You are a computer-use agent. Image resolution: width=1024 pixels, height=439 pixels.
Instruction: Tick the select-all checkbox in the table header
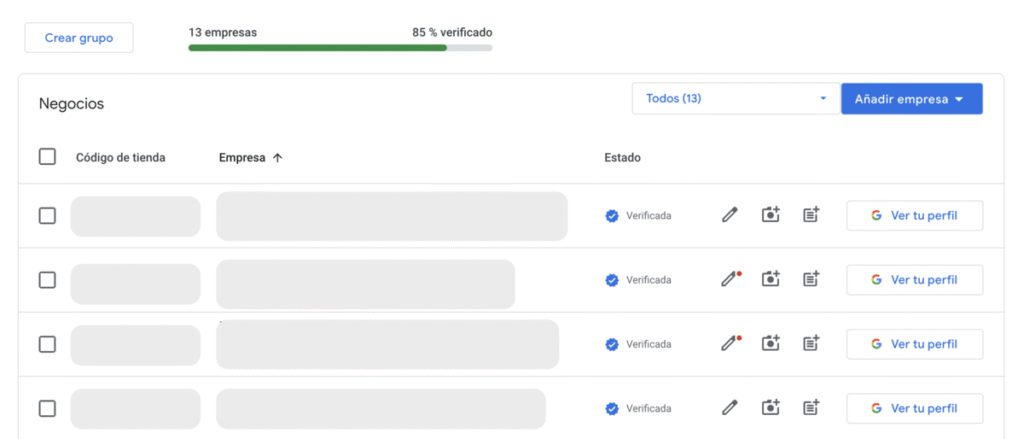47,157
